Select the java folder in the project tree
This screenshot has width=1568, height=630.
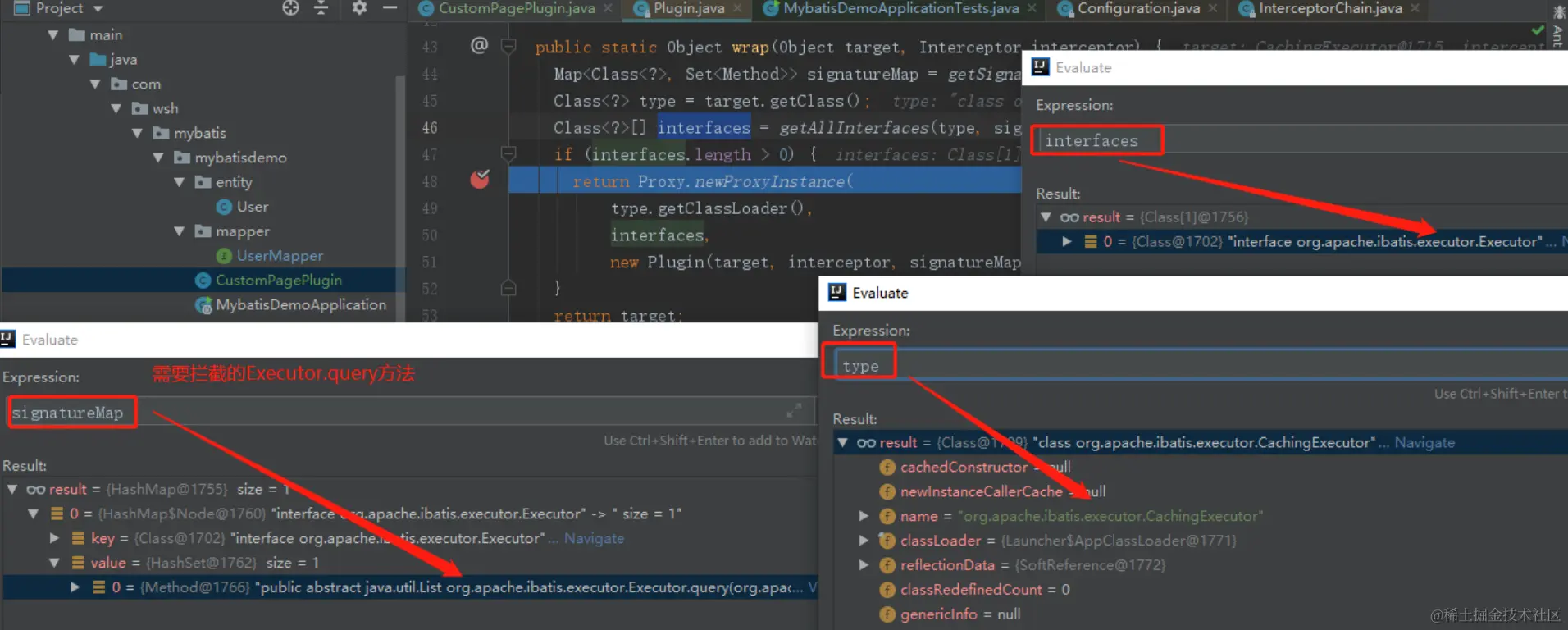123,60
